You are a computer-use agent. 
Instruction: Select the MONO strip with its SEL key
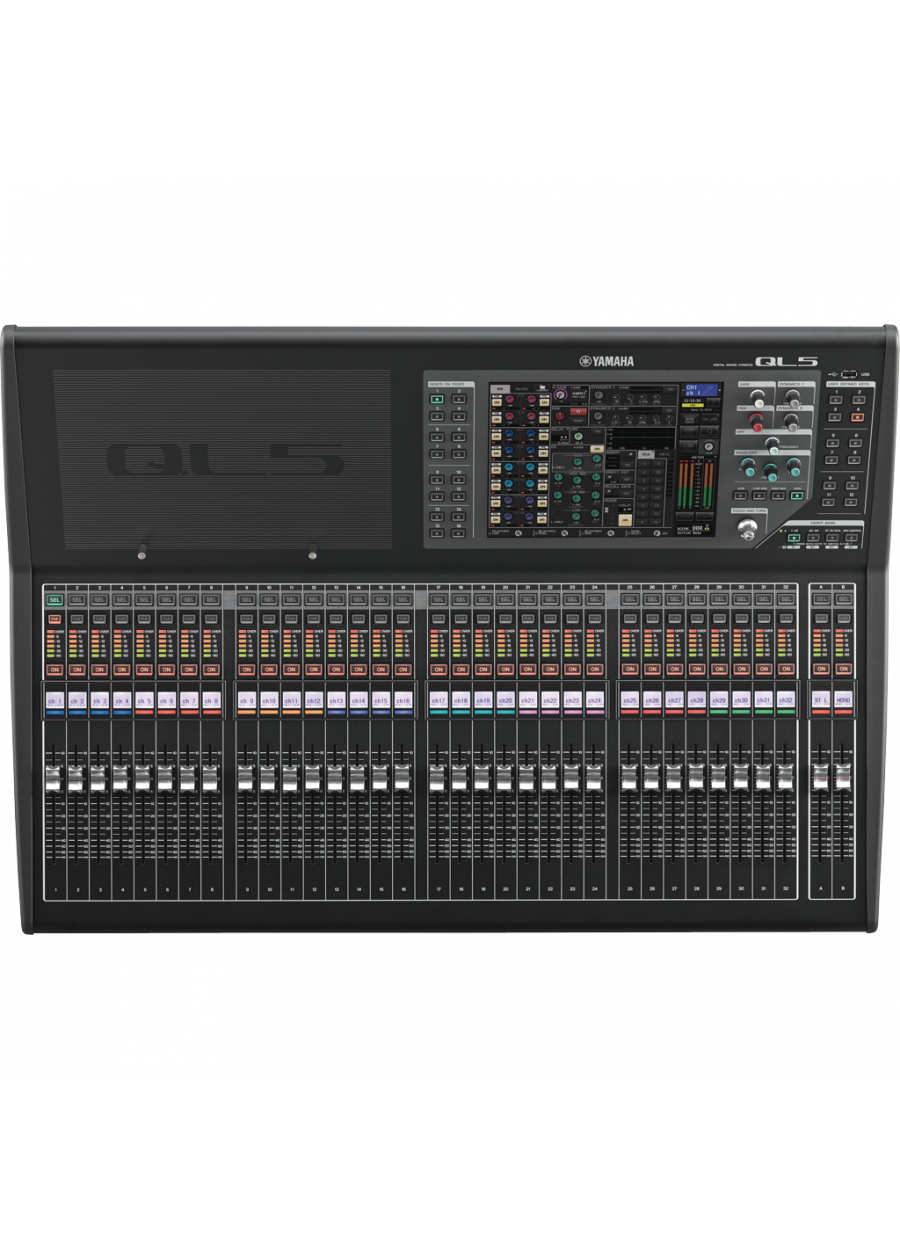(x=844, y=599)
